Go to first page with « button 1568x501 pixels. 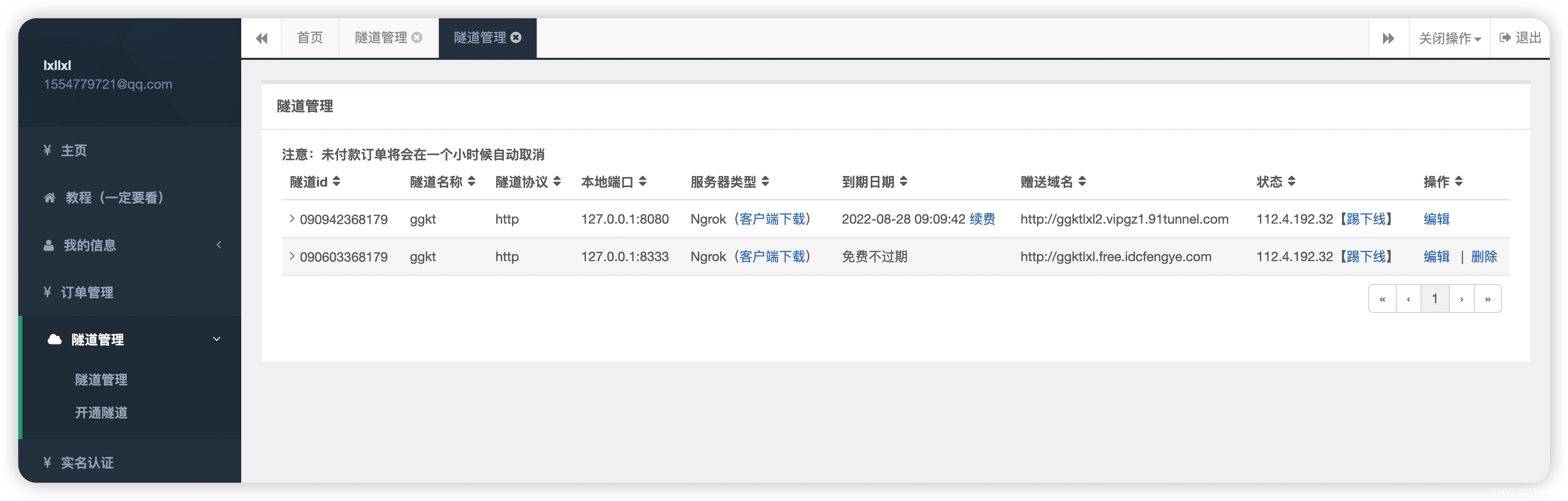point(1382,299)
